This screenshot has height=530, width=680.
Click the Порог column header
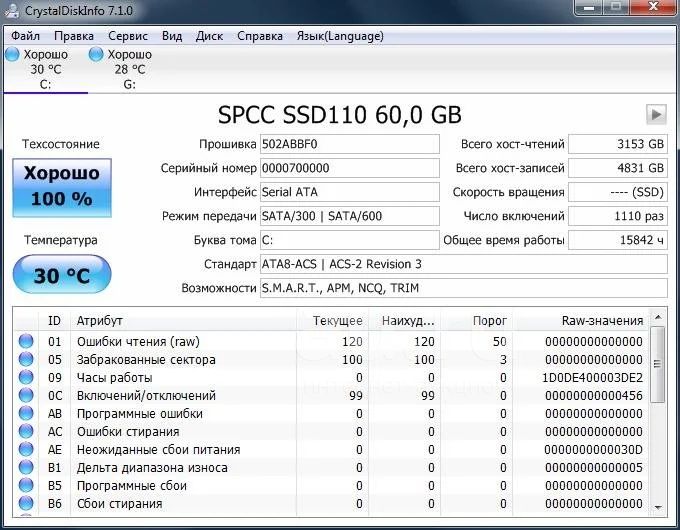[477, 321]
